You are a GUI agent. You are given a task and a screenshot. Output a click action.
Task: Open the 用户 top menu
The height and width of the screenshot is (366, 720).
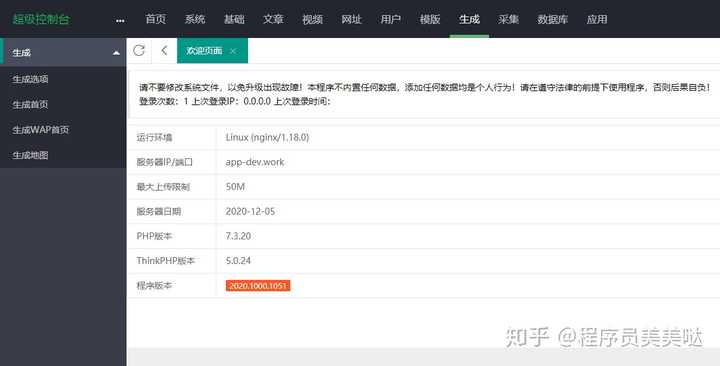[x=391, y=19]
